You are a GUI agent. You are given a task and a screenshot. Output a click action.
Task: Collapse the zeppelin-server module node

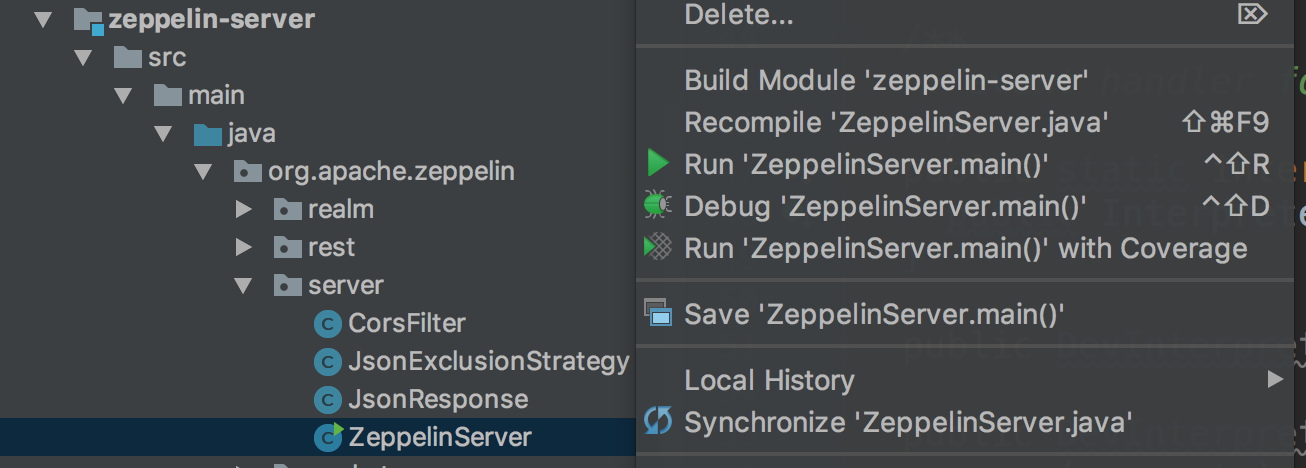(x=43, y=20)
